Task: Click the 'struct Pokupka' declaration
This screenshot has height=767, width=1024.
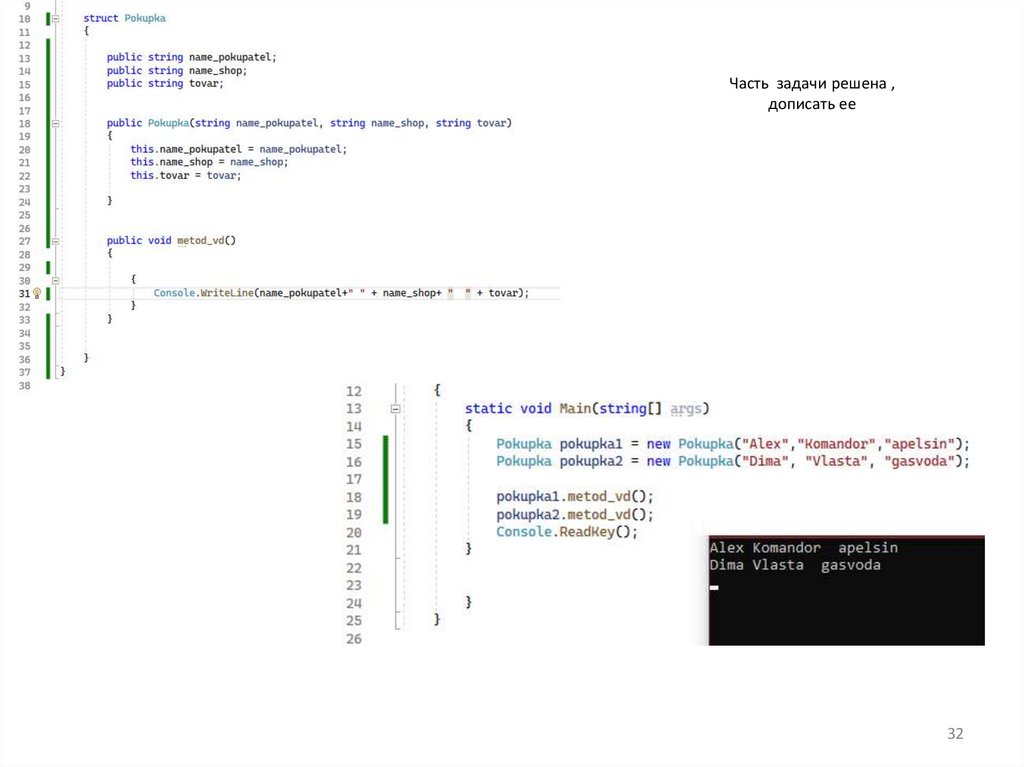Action: click(x=124, y=18)
